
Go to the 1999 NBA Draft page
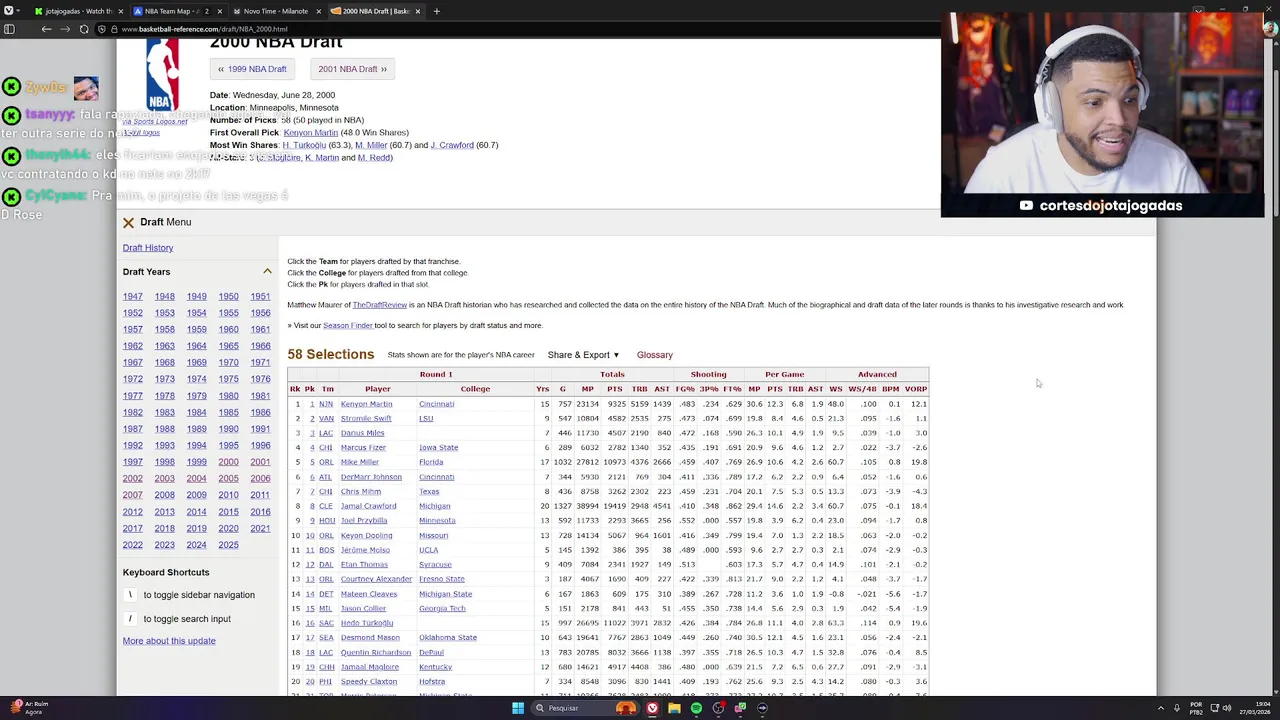coord(252,69)
